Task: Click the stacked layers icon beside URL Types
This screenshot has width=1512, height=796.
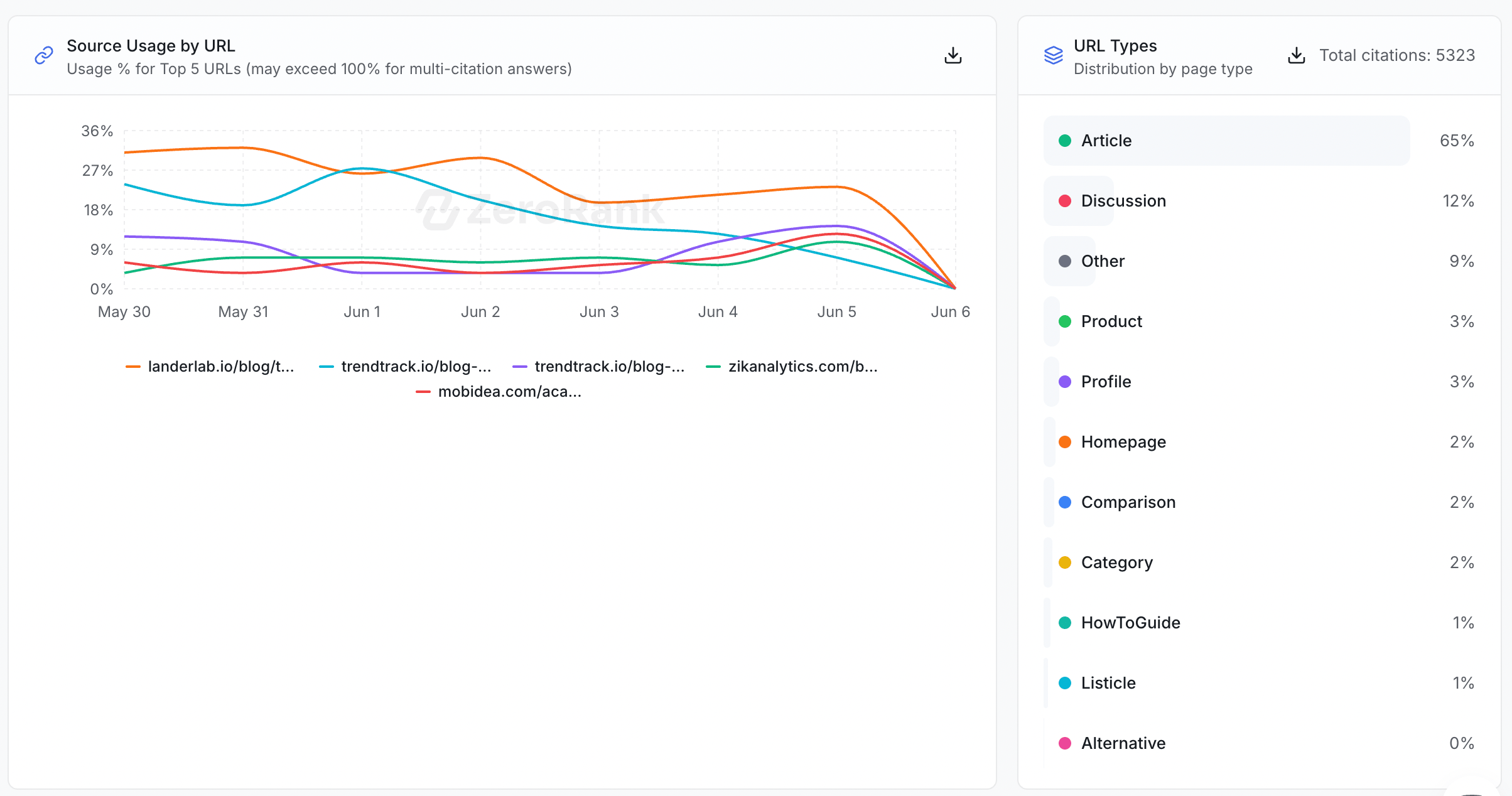Action: tap(1053, 56)
